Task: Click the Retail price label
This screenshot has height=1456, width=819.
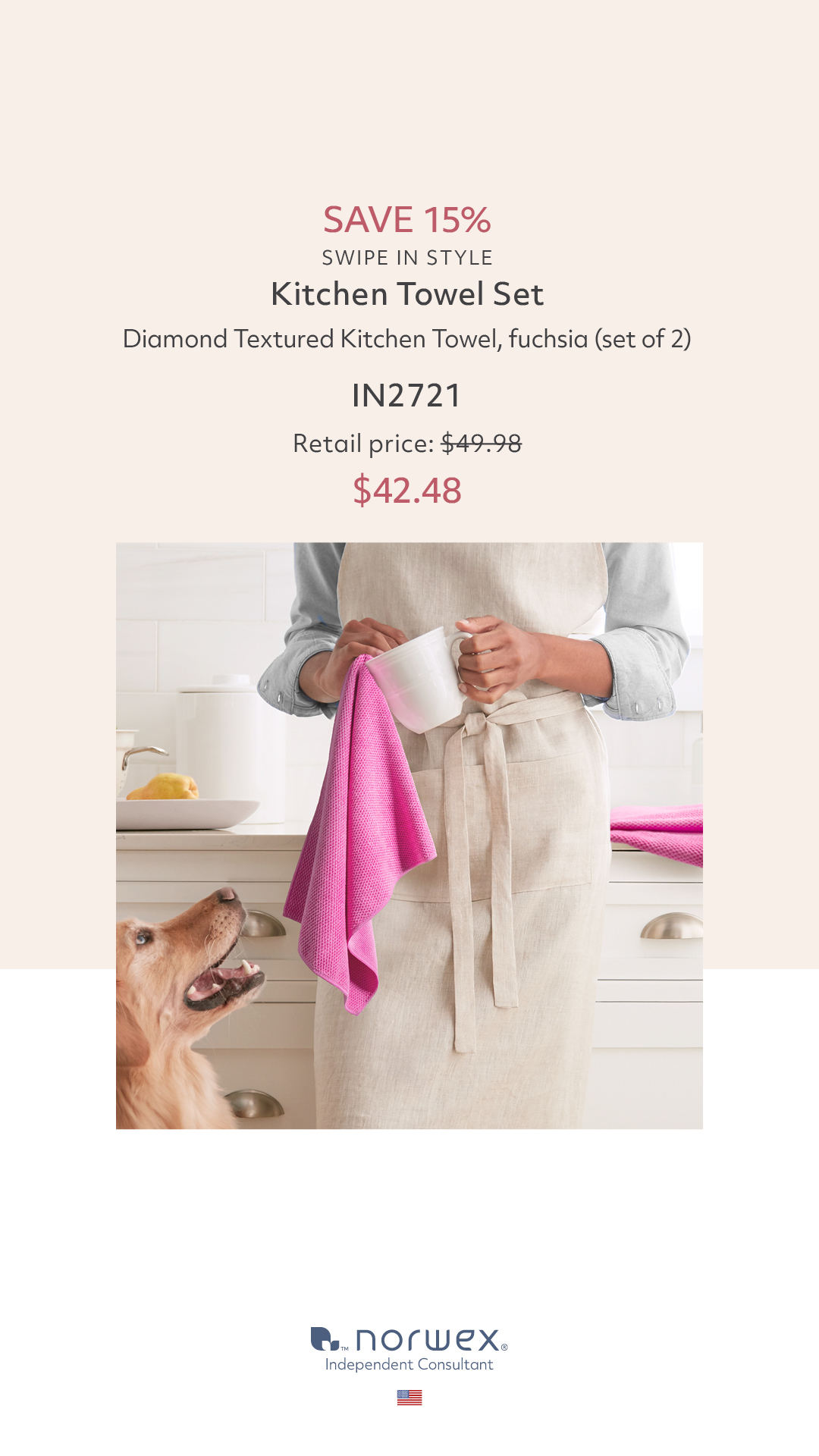Action: [363, 444]
